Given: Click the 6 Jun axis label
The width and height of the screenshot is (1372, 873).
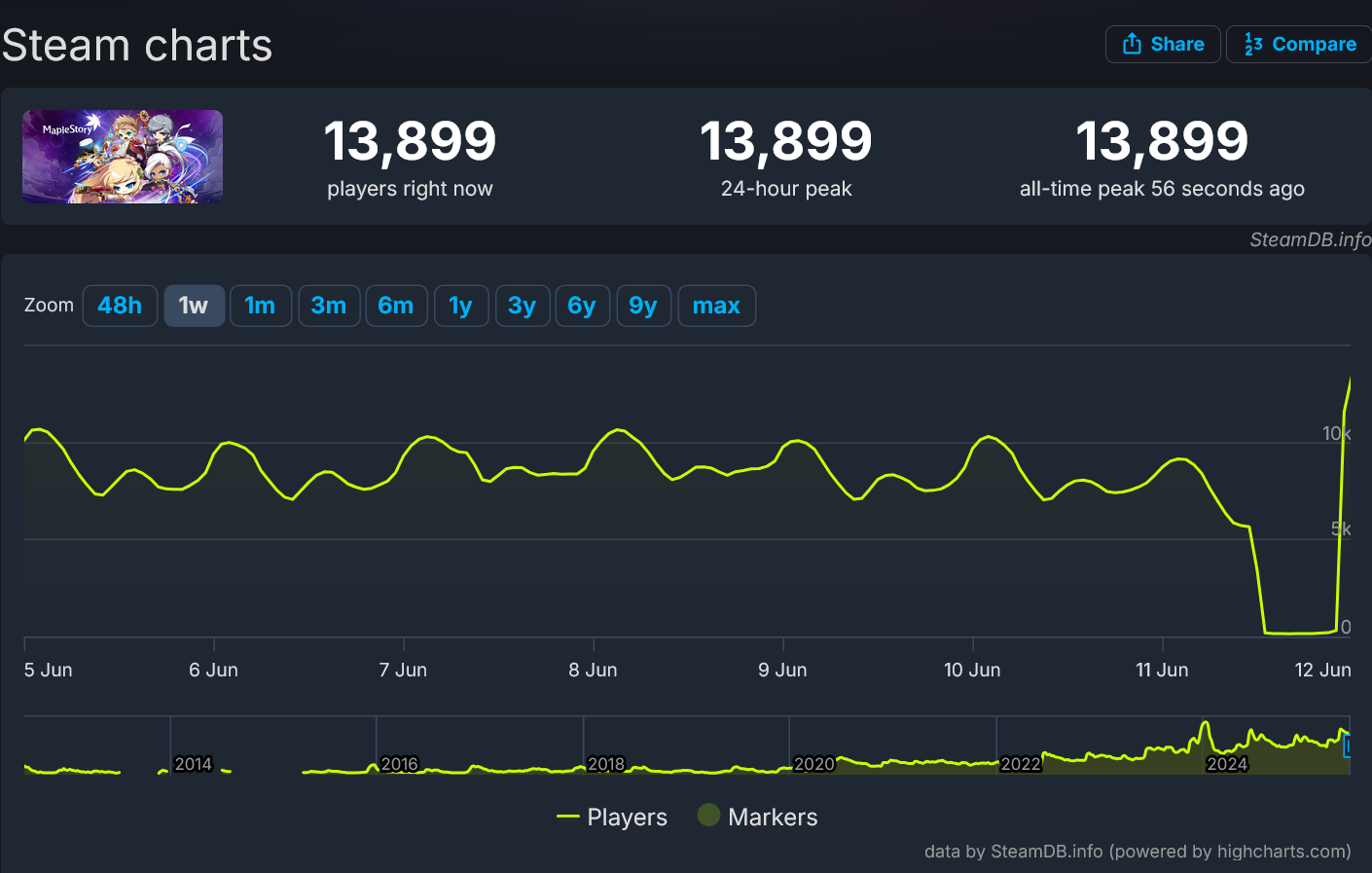Looking at the screenshot, I should [213, 670].
